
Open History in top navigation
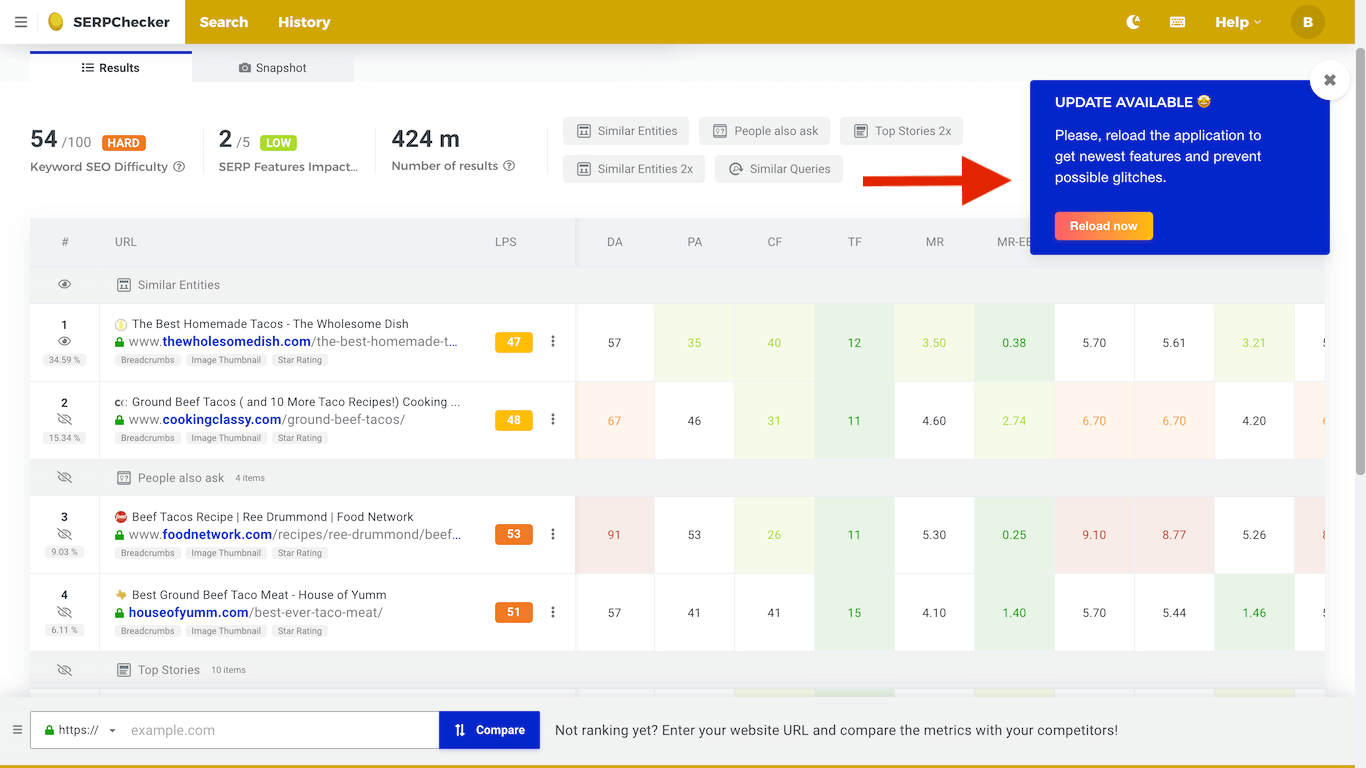304,22
